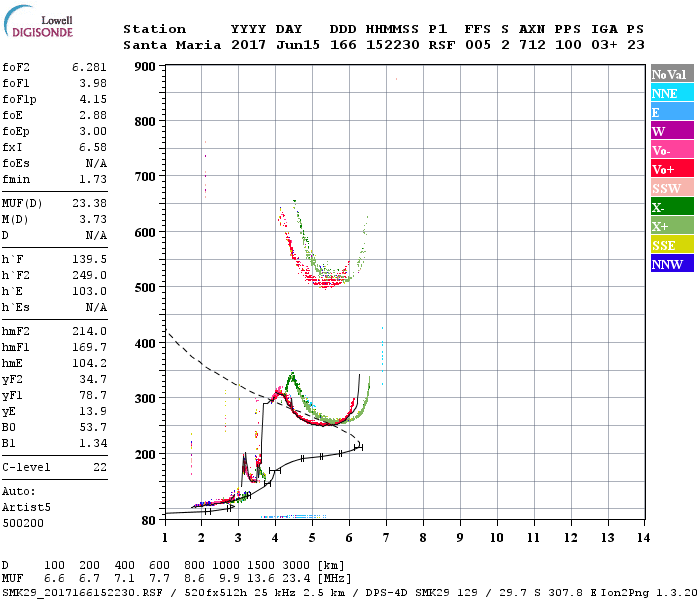Viewport: 700px width, 600px height.
Task: Select the Vo- pink legend swatch
Action: (x=672, y=150)
